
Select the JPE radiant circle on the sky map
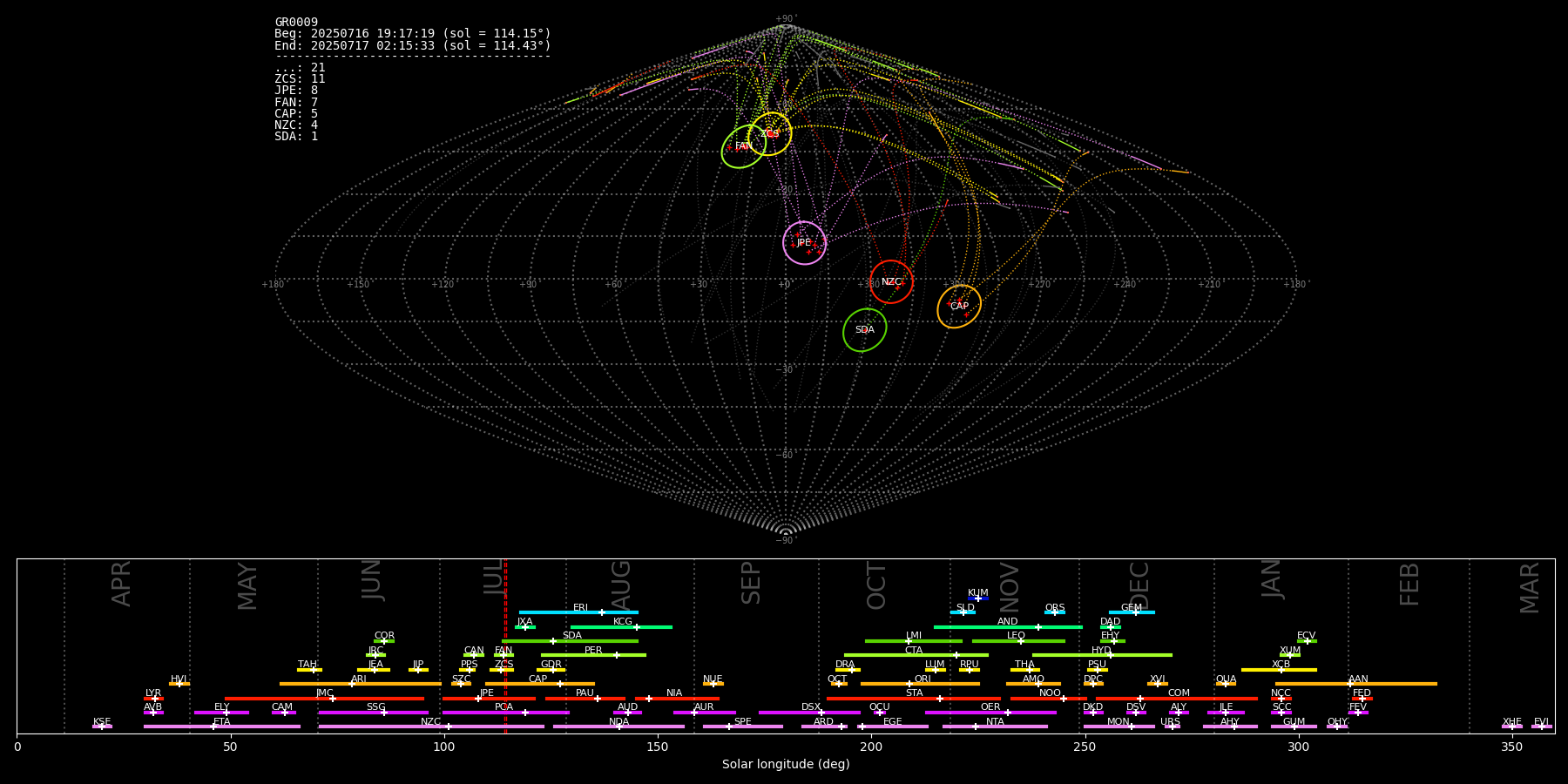click(x=804, y=243)
